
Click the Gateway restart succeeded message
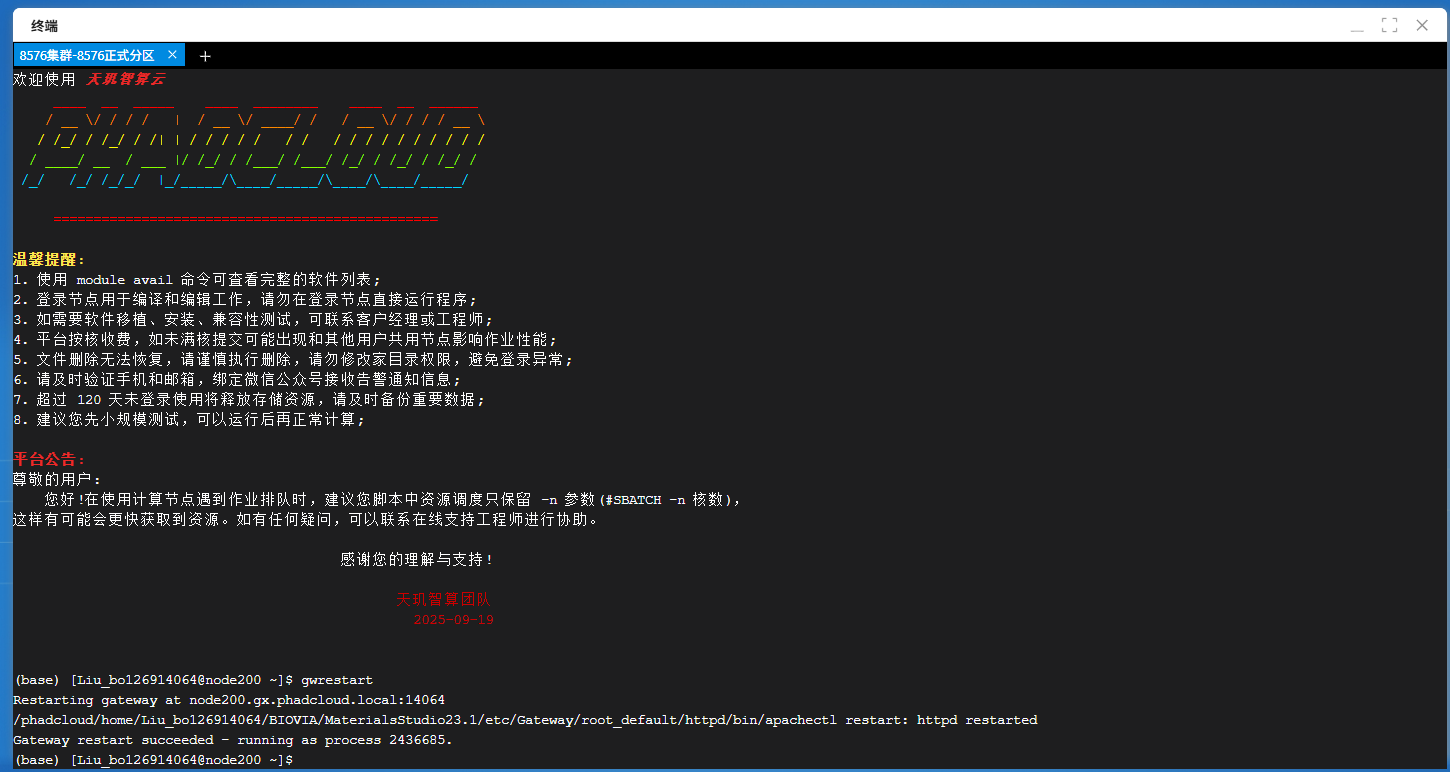point(232,741)
